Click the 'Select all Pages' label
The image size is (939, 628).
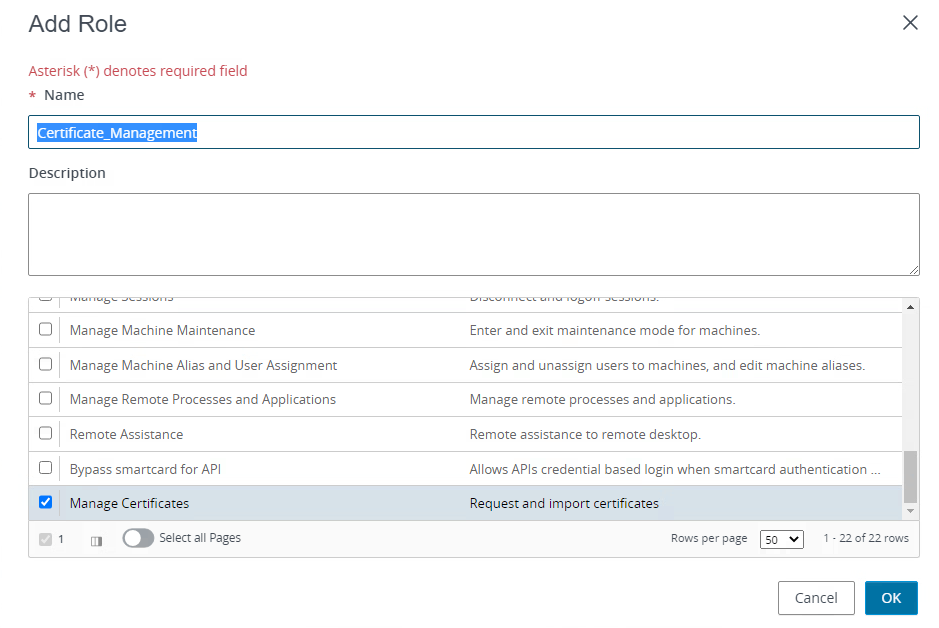200,538
